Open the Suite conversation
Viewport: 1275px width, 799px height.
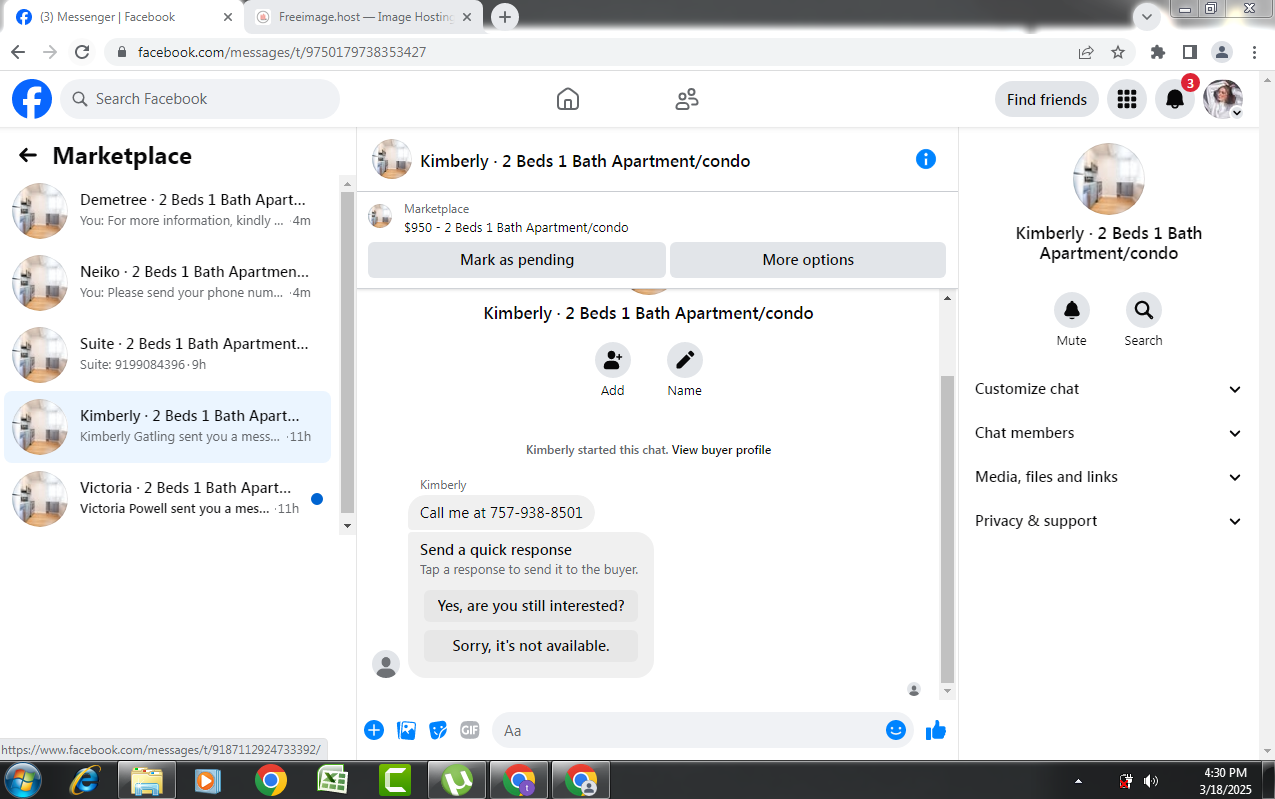168,354
